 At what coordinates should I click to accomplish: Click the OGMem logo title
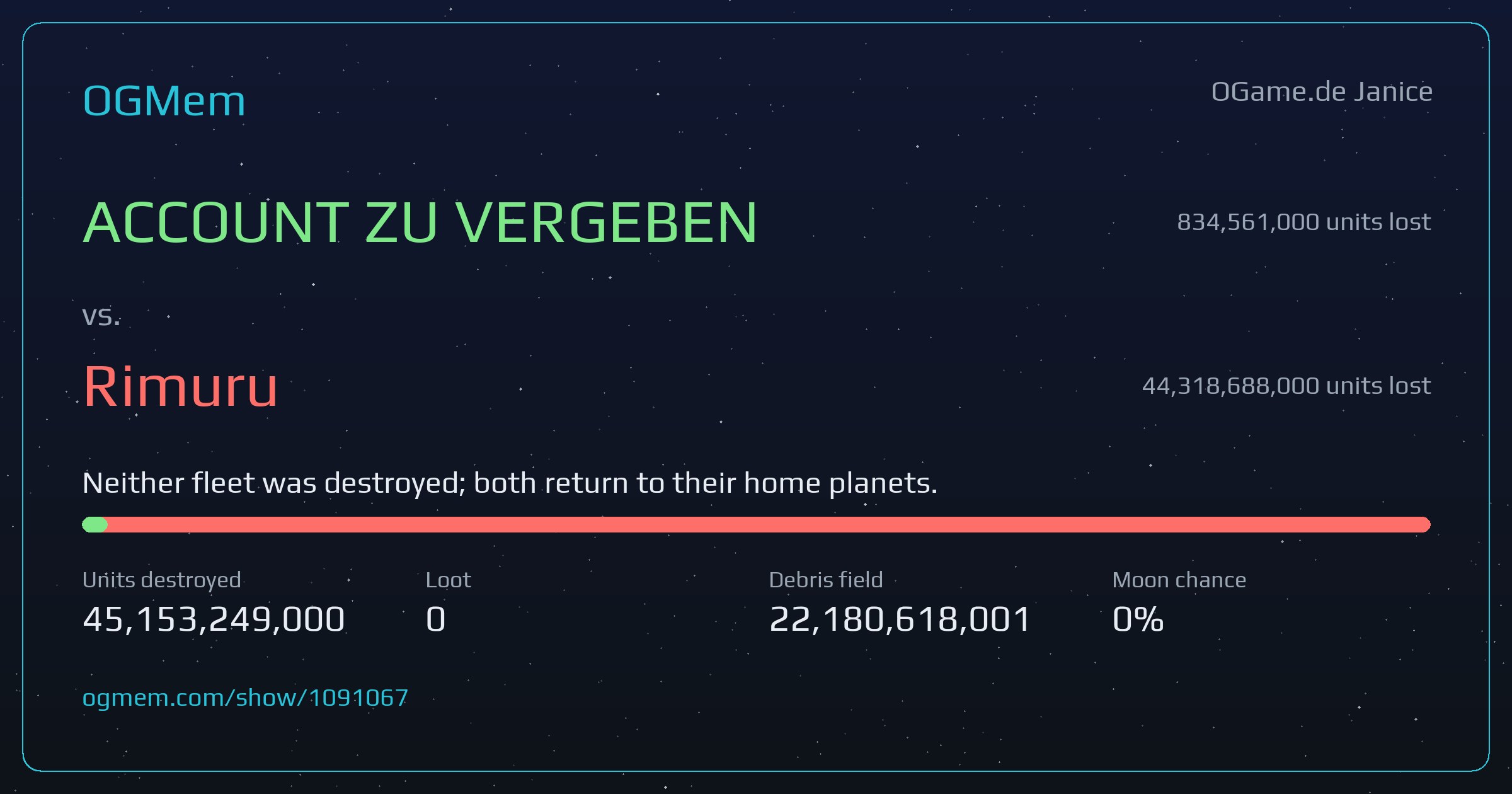[x=164, y=101]
